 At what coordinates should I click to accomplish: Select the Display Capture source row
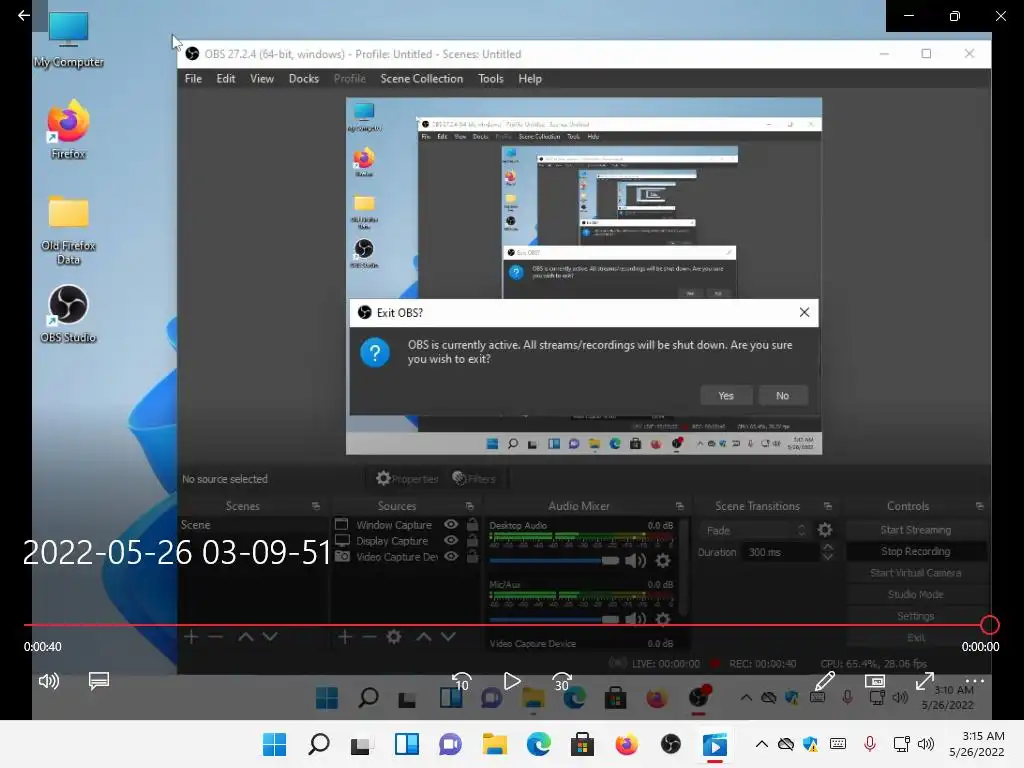pyautogui.click(x=406, y=541)
